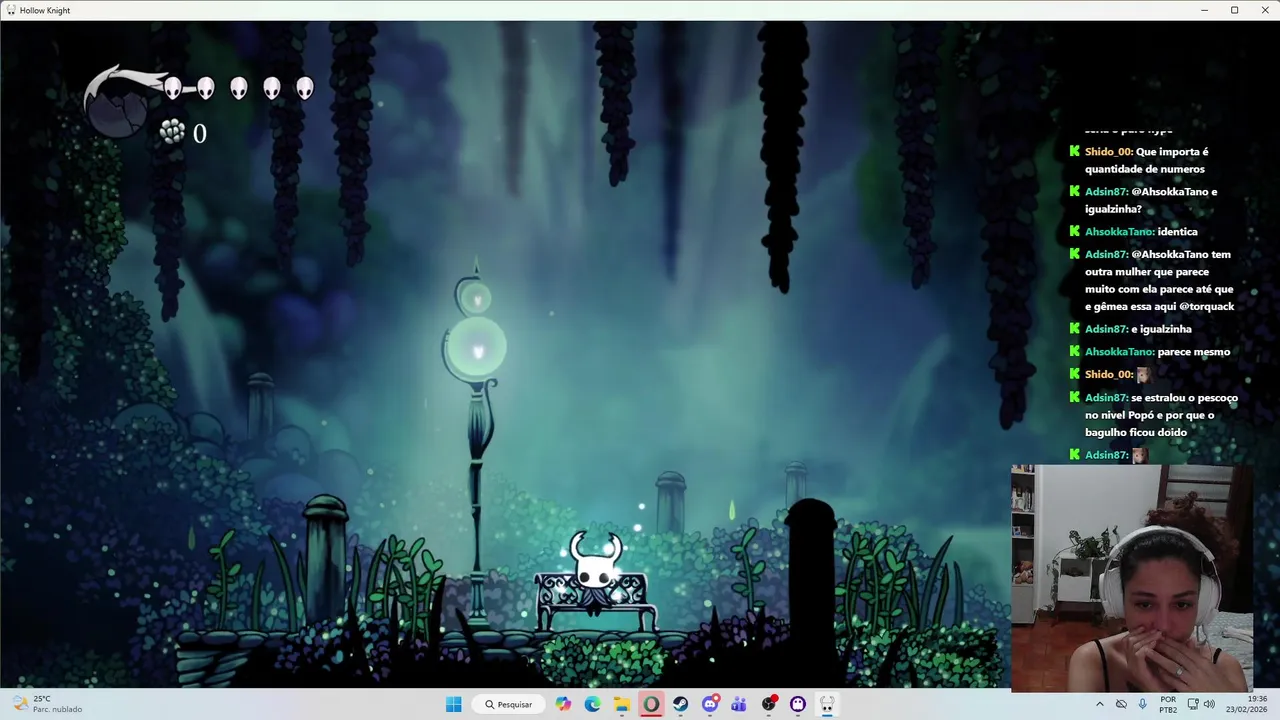Click the green K badge beside 'parece mesmo'
The height and width of the screenshot is (720, 1280).
coord(1074,352)
